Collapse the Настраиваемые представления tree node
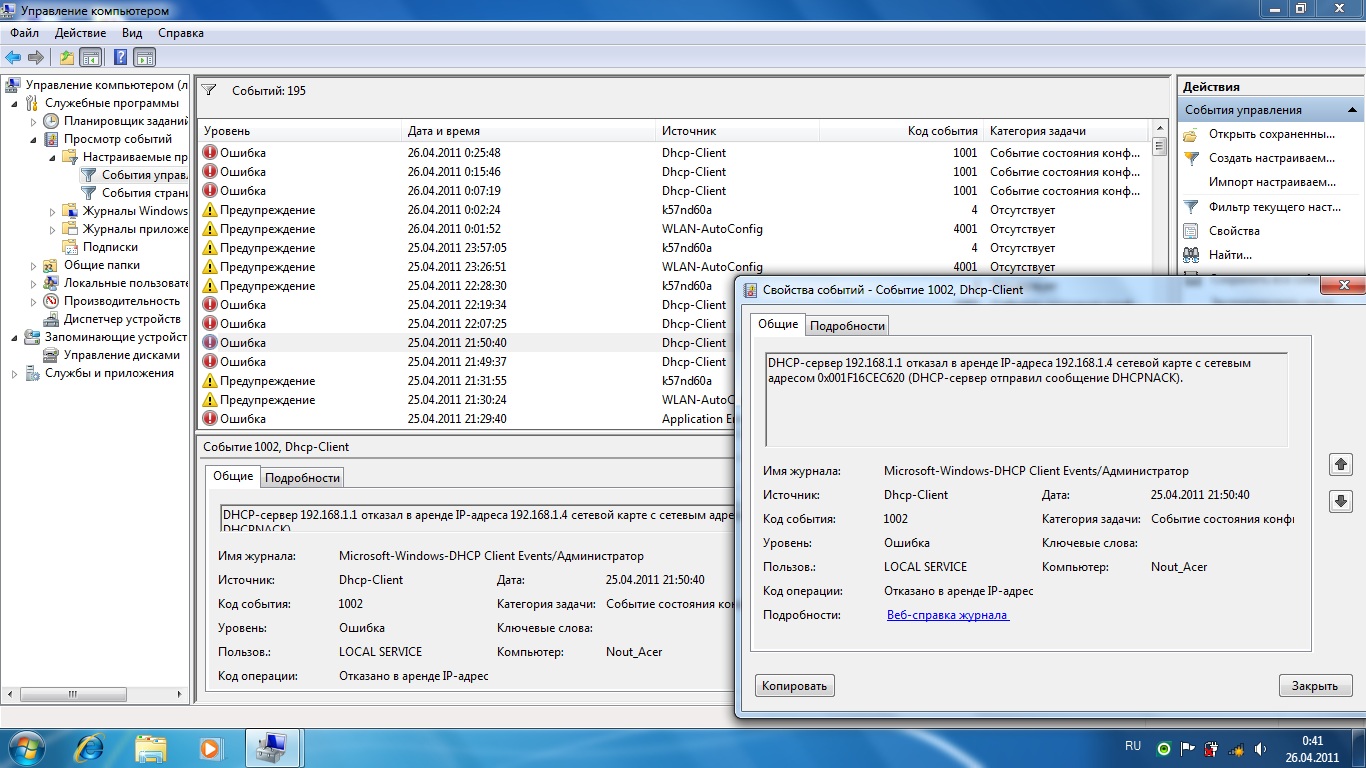Image resolution: width=1366 pixels, height=768 pixels. [53, 157]
